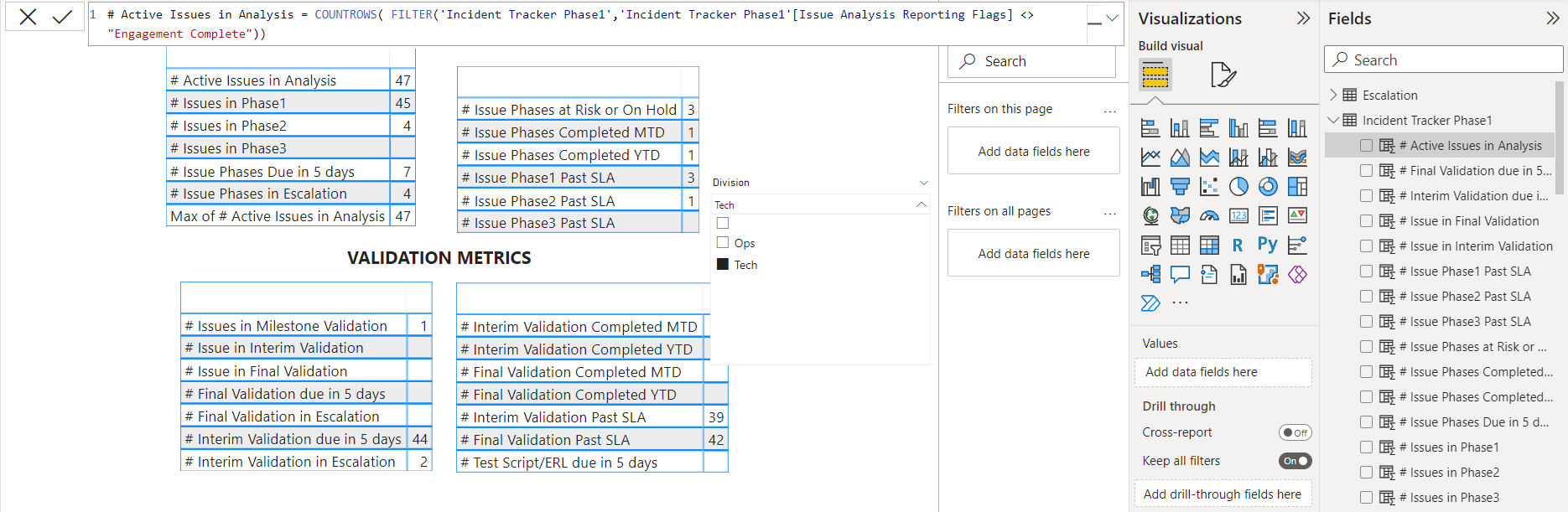Switch to the Build visual tab icon
This screenshot has height=512, width=1568.
pyautogui.click(x=1155, y=75)
